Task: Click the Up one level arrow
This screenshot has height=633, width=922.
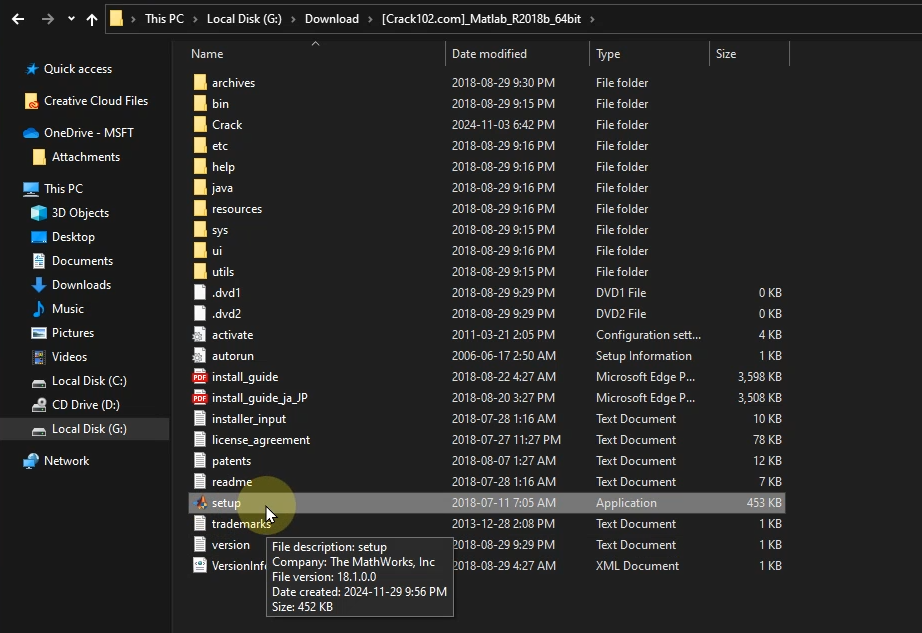Action: coord(92,19)
